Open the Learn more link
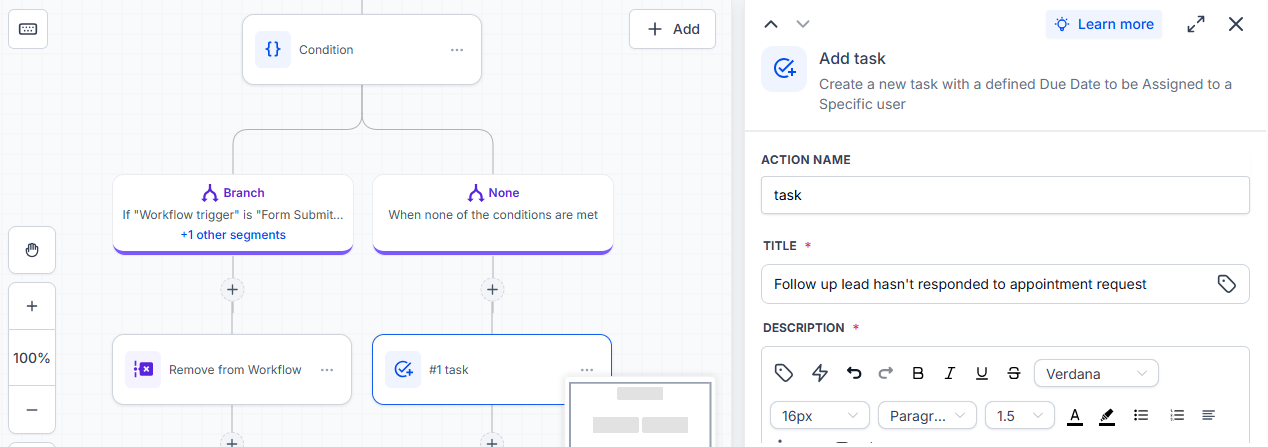This screenshot has height=447, width=1268. point(1104,24)
